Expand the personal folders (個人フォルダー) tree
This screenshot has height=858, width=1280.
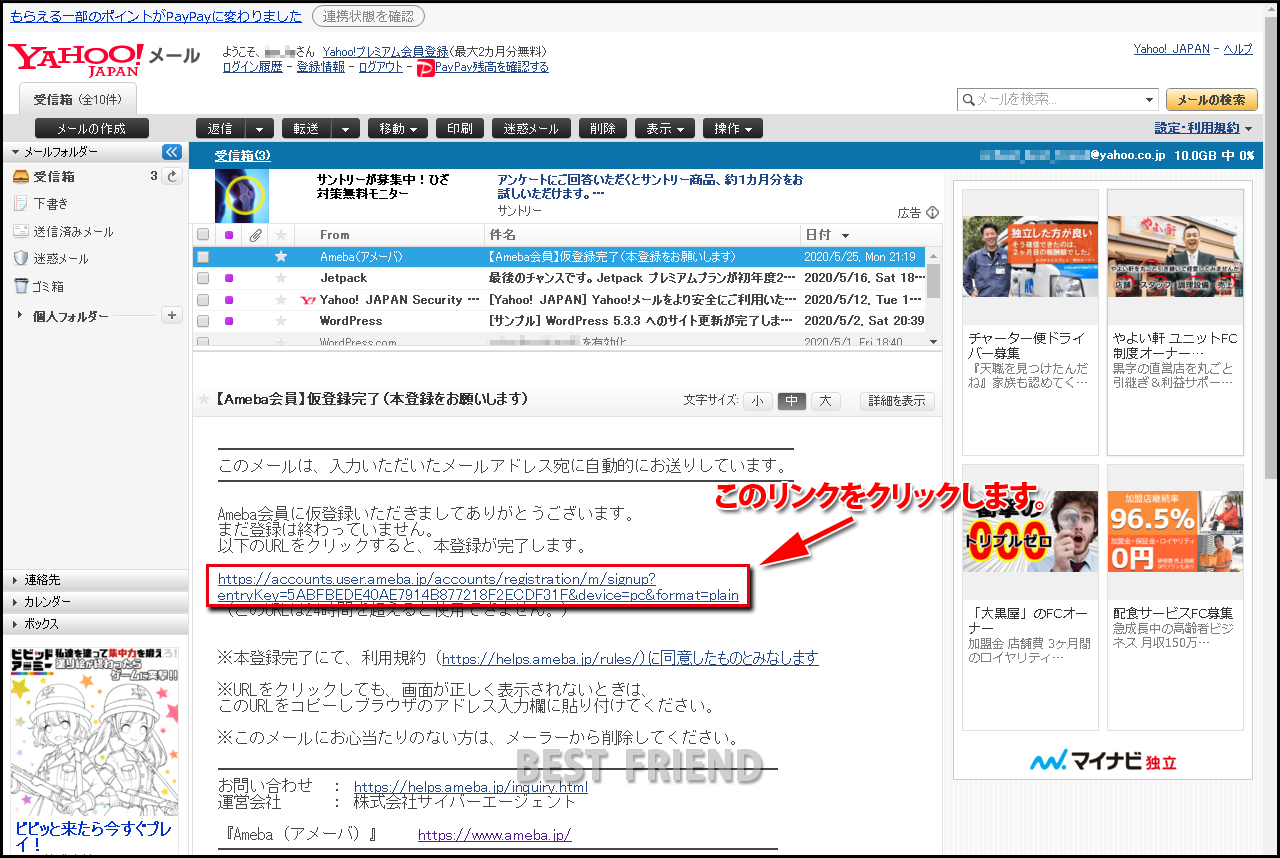point(21,316)
